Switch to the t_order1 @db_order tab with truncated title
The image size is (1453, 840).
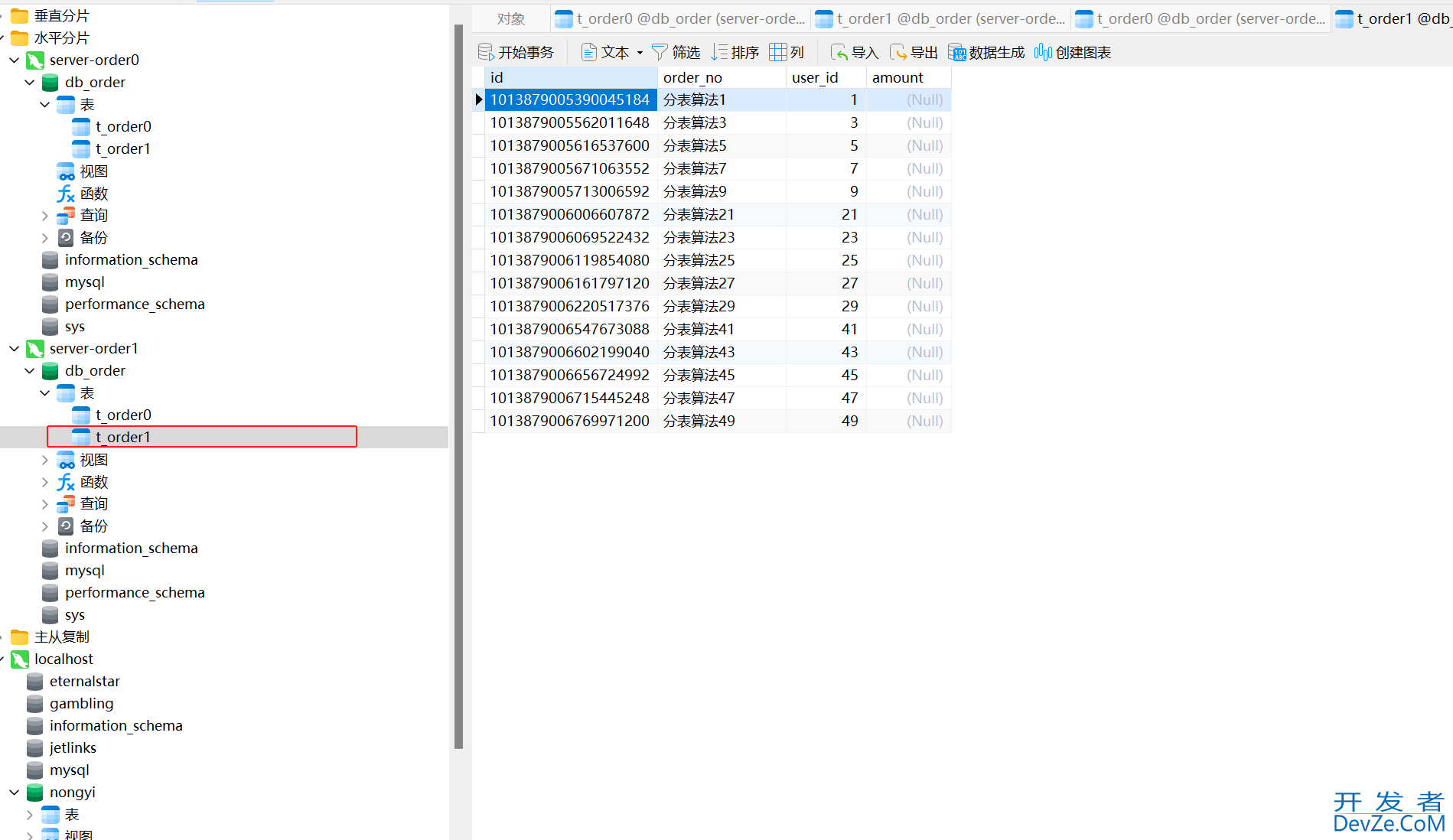(940, 18)
